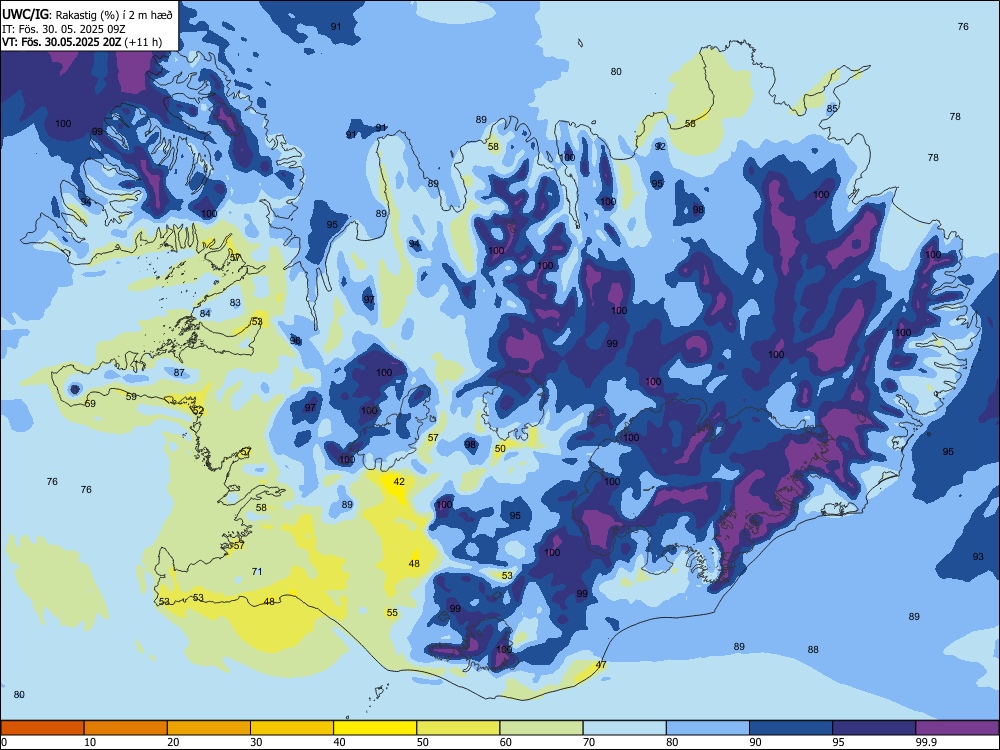This screenshot has height=750, width=1000.
Task: Click the 99.9 tick label on the color scale
Action: pyautogui.click(x=925, y=742)
